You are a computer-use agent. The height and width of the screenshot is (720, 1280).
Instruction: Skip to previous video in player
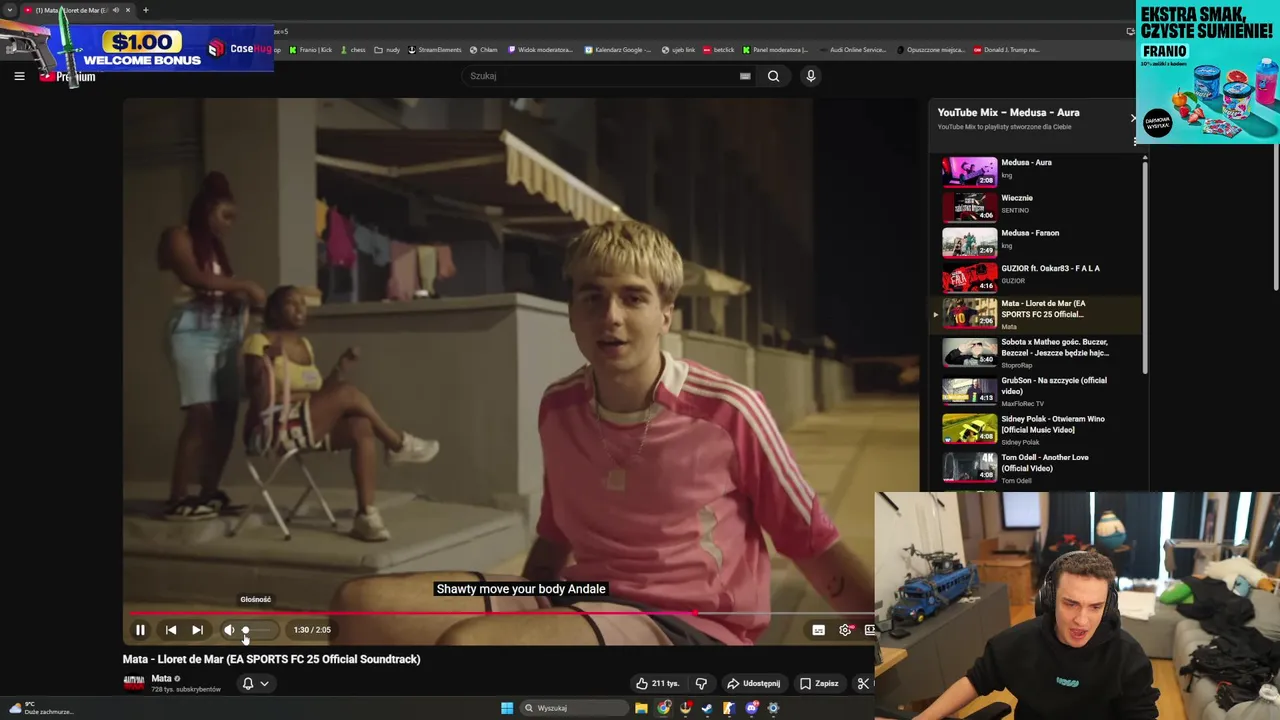pyautogui.click(x=171, y=630)
